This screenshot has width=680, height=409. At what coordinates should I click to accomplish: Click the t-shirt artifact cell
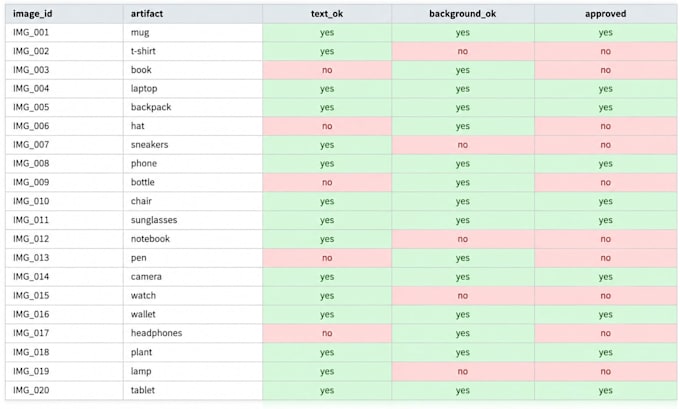[193, 51]
